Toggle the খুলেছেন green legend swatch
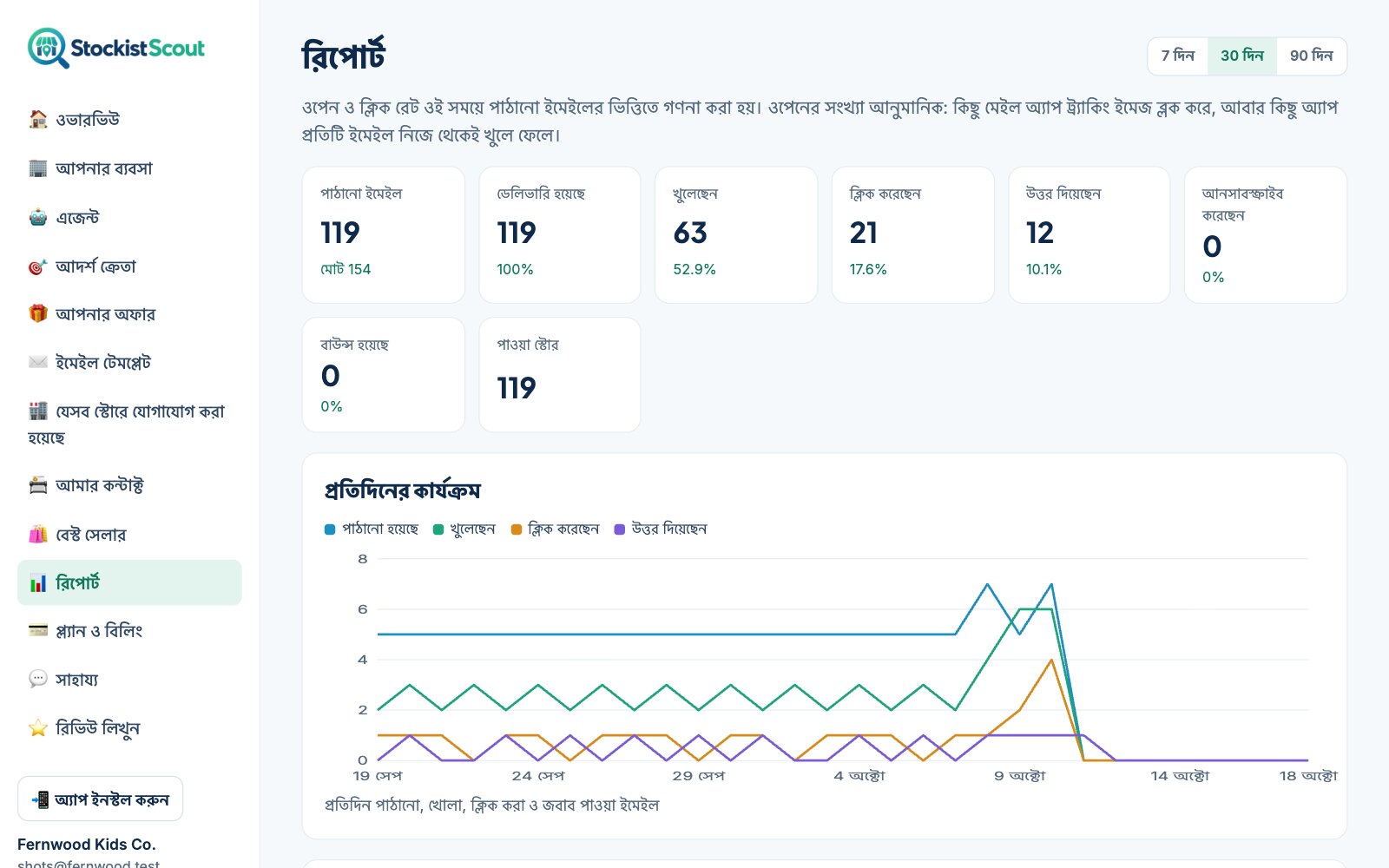The image size is (1389, 868). pos(438,529)
